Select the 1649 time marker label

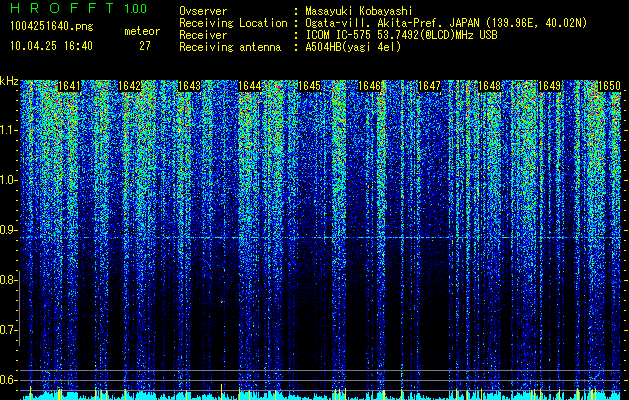549,86
